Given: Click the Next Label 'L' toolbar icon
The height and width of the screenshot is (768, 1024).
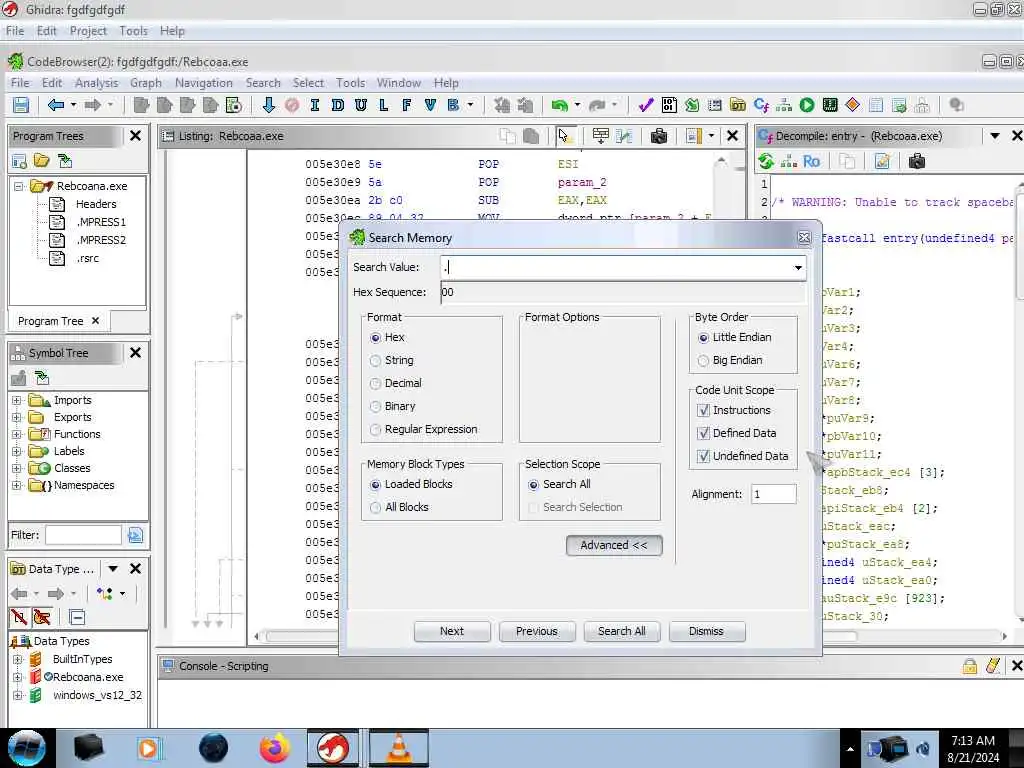Looking at the screenshot, I should pos(383,105).
